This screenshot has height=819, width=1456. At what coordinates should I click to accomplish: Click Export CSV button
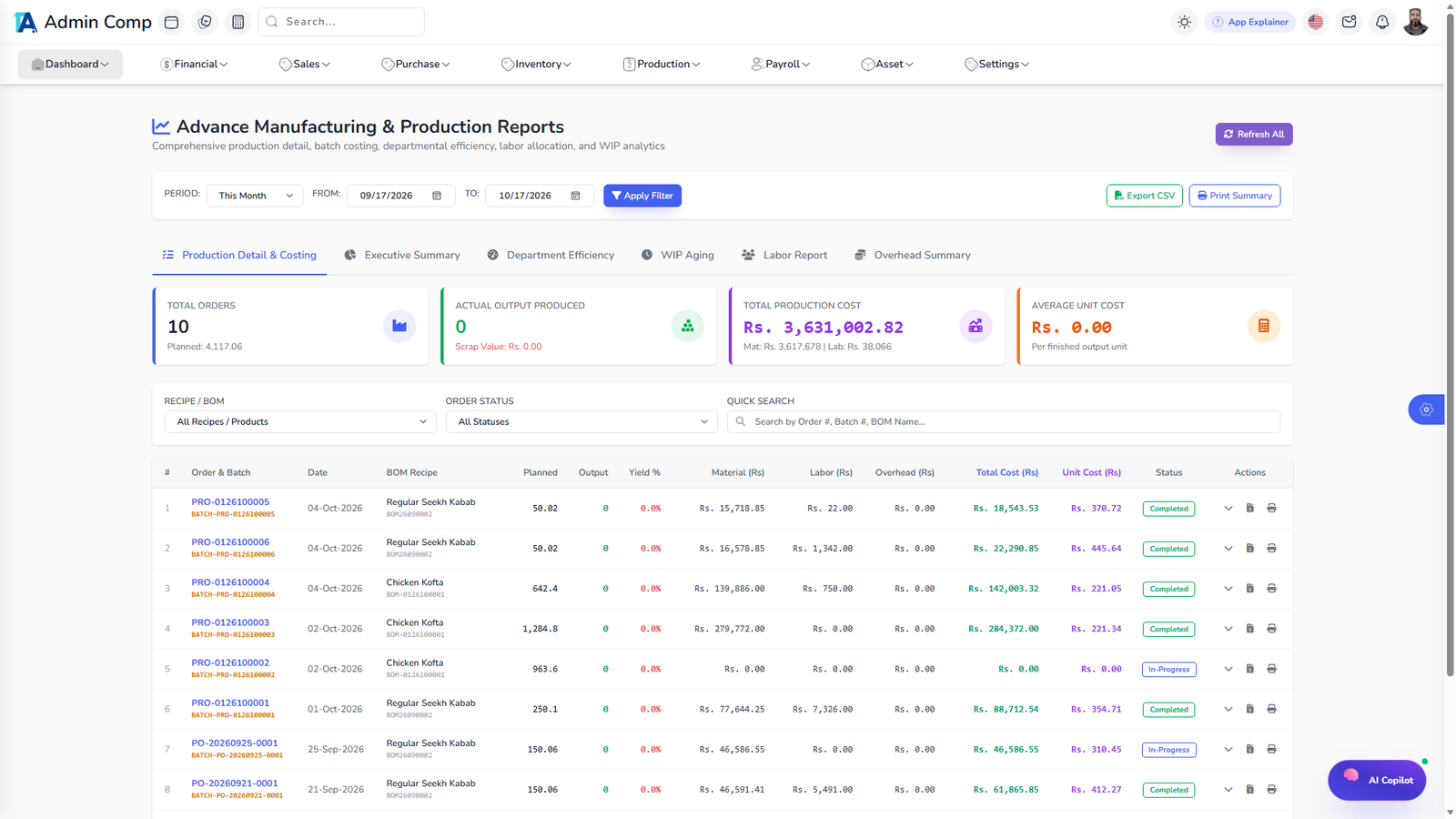(x=1145, y=196)
